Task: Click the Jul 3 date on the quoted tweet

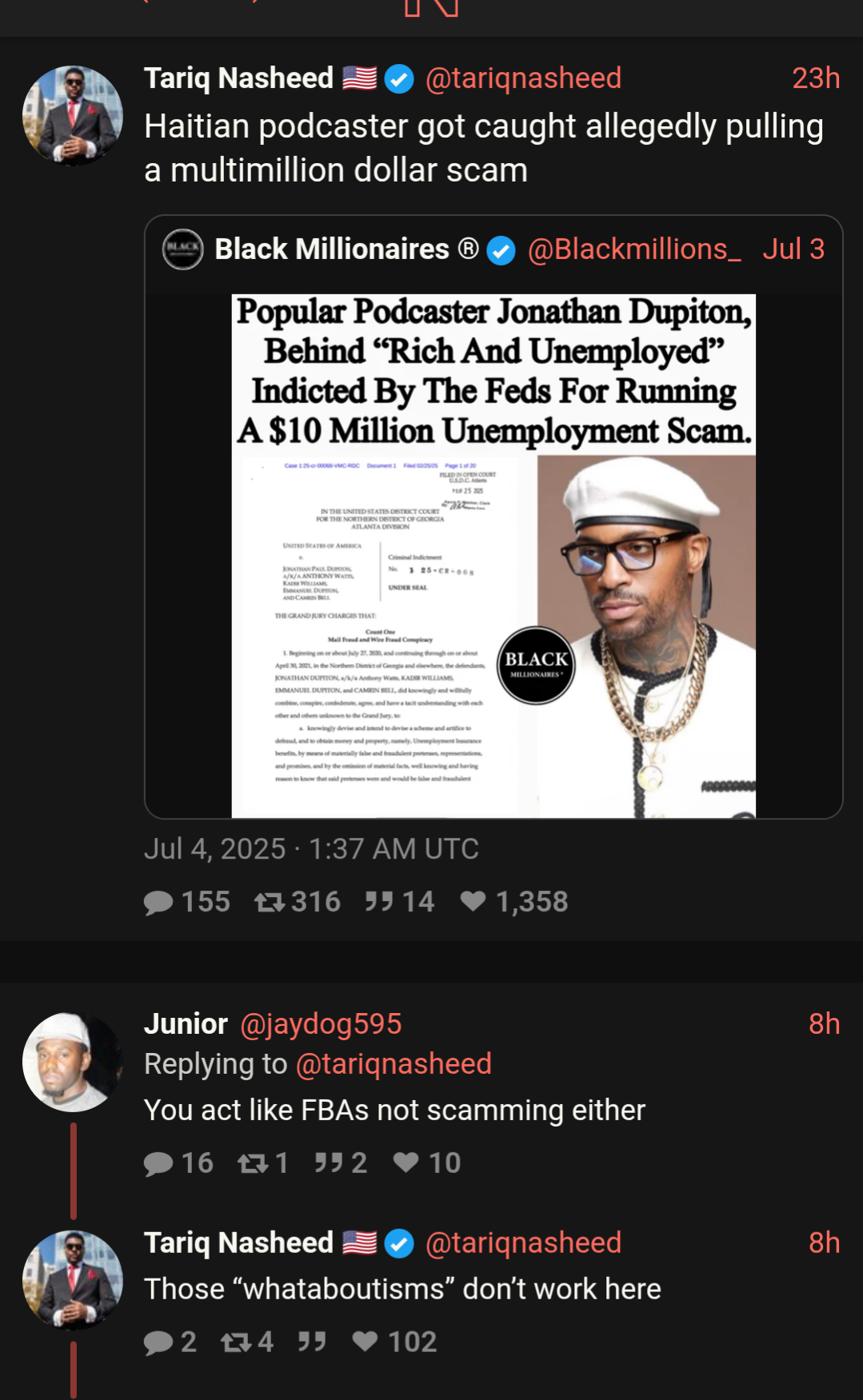Action: [x=793, y=249]
